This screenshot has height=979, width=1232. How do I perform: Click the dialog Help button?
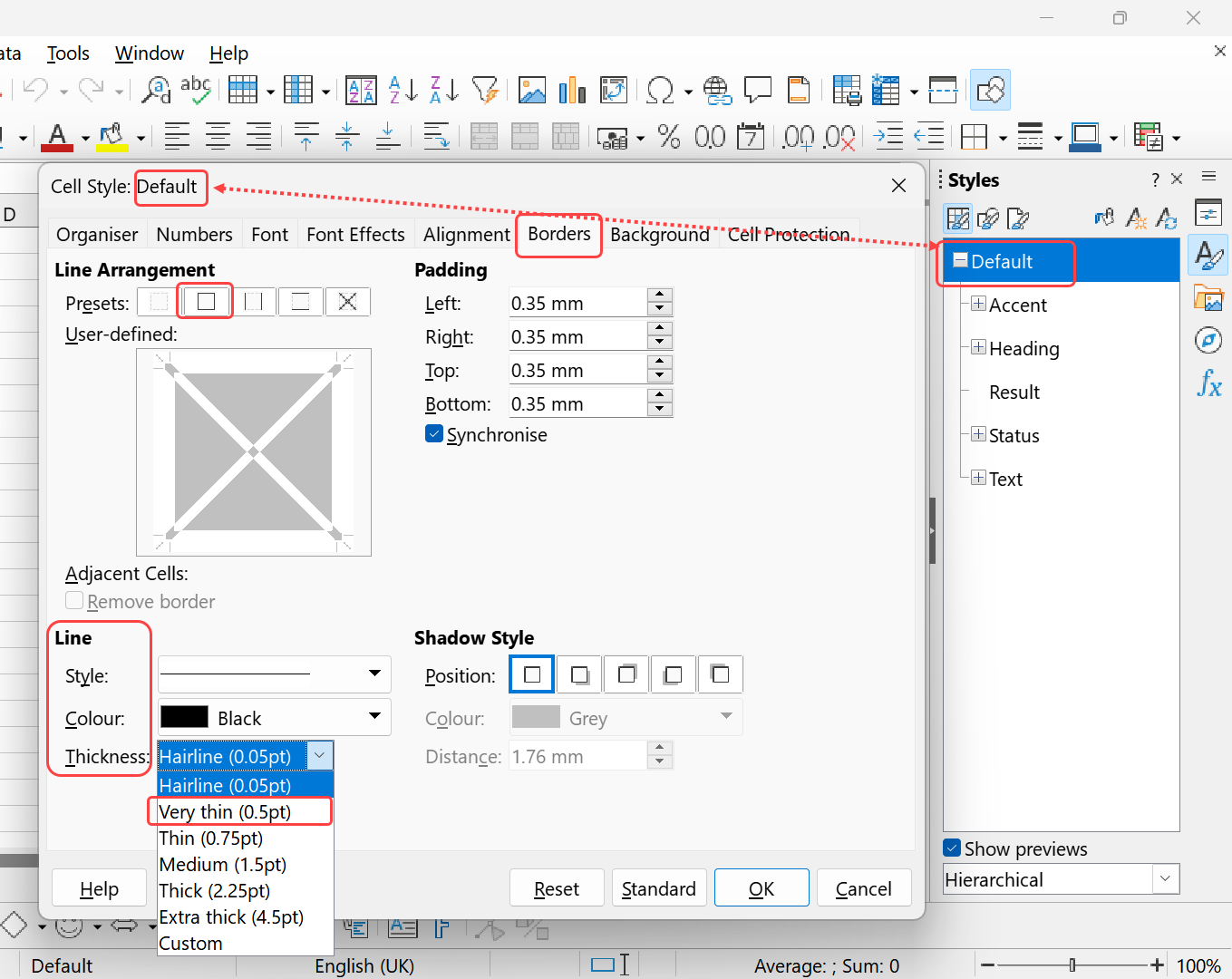(x=99, y=887)
